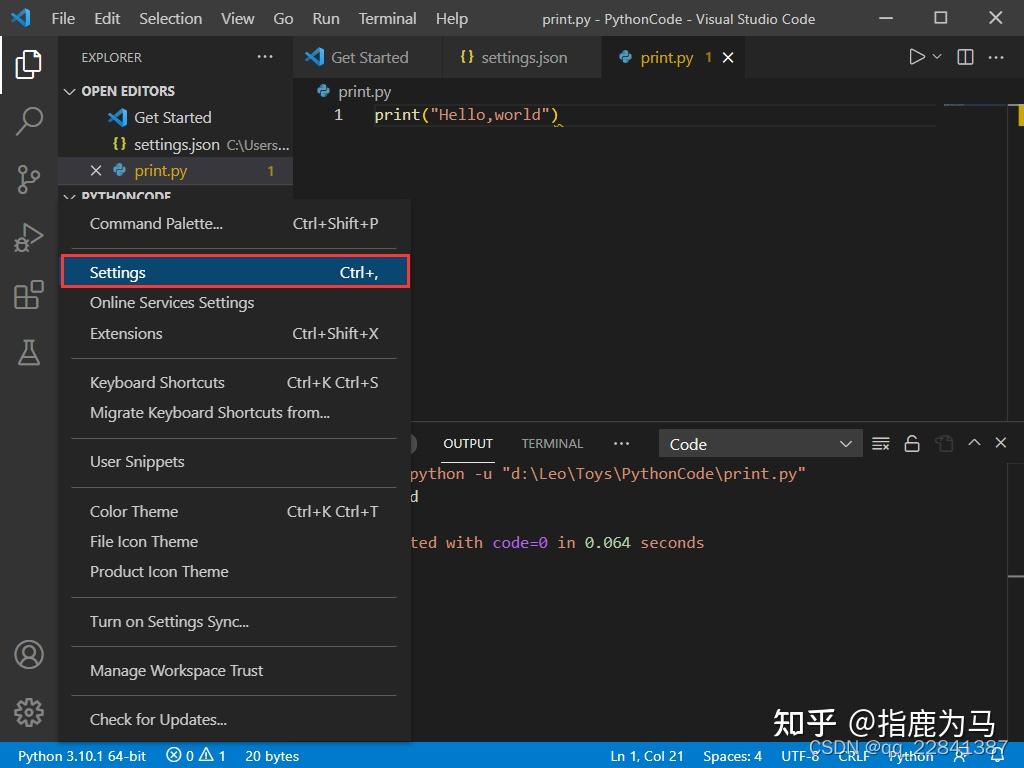Open the Search view in the activity bar
The image size is (1024, 768).
29,120
